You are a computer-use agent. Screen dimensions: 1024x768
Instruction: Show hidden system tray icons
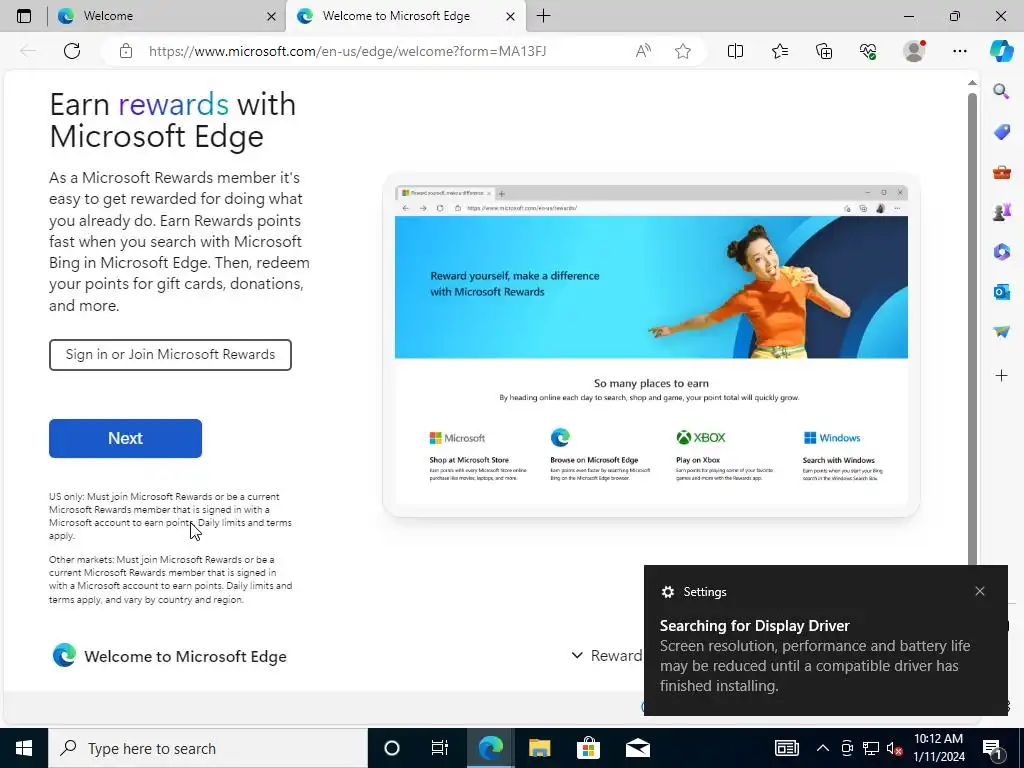[823, 748]
